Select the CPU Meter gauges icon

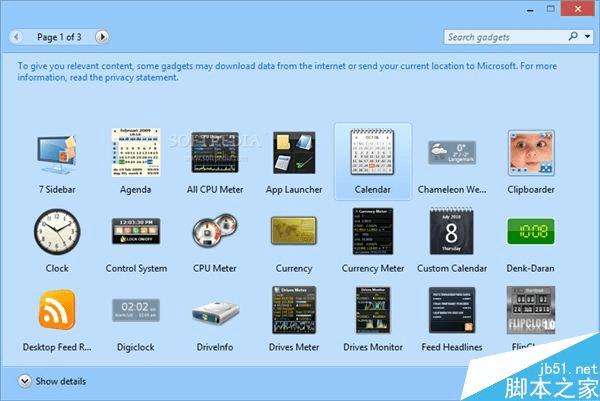point(215,231)
